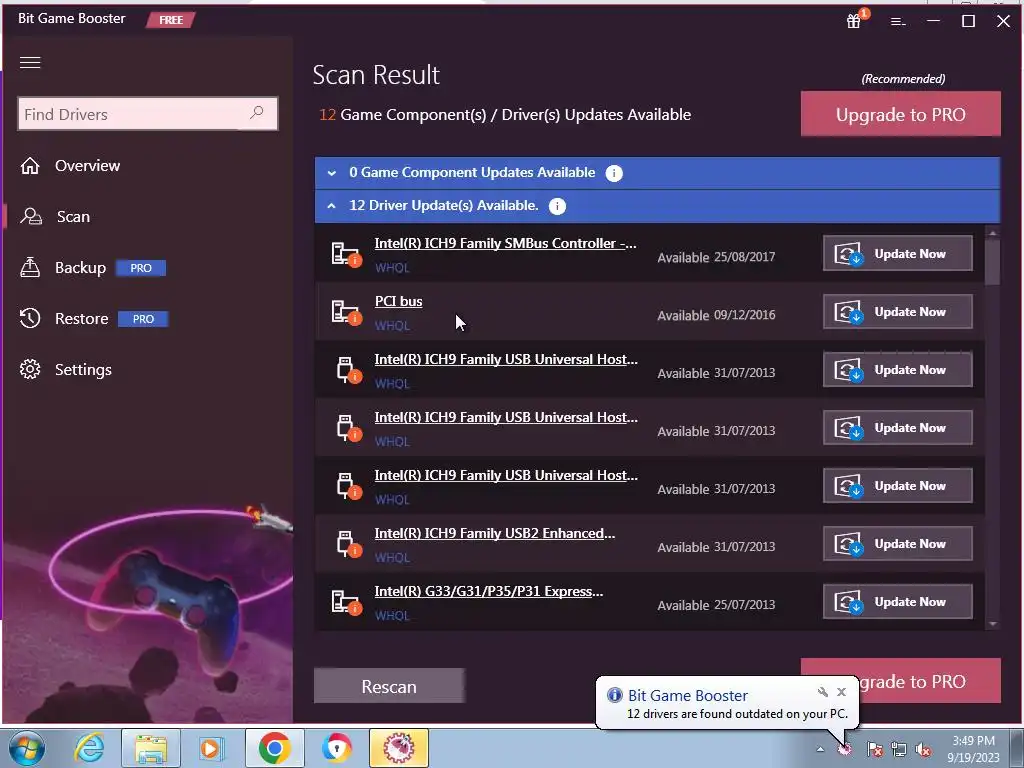Click Bit Game Booster taskbar button
Image resolution: width=1024 pixels, height=768 pixels.
pos(399,748)
